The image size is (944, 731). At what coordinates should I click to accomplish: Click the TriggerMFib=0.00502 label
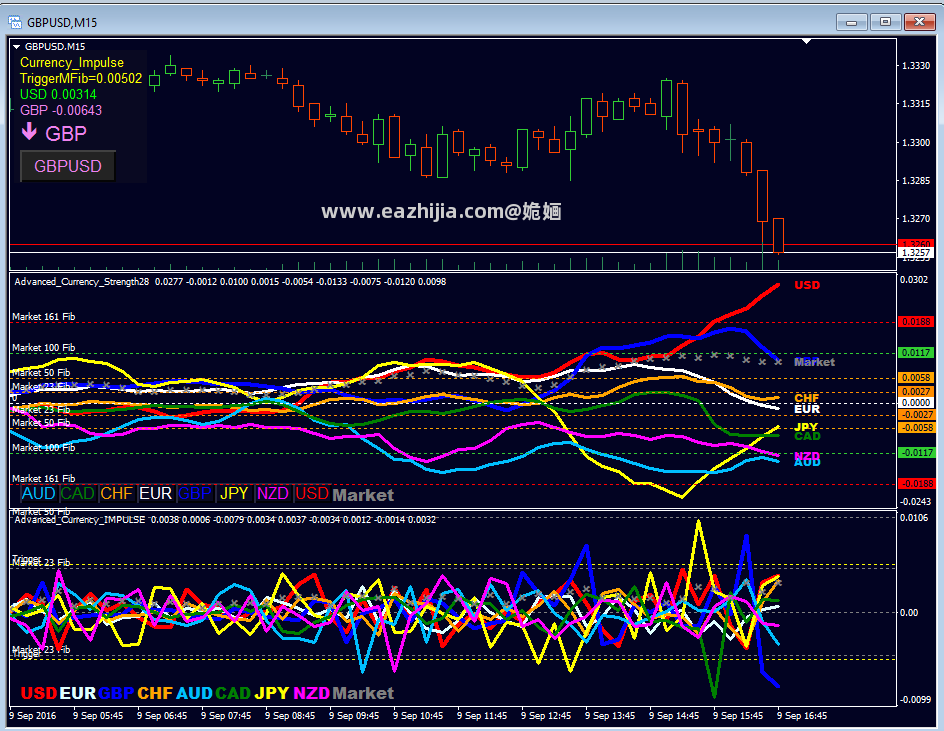pos(81,78)
